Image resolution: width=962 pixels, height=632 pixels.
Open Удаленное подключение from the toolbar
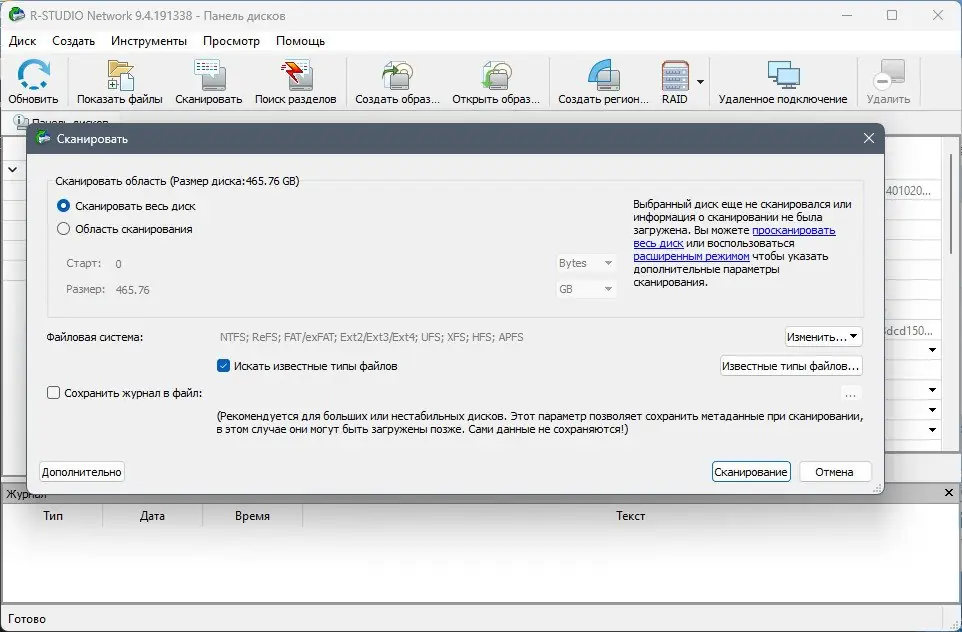[783, 82]
